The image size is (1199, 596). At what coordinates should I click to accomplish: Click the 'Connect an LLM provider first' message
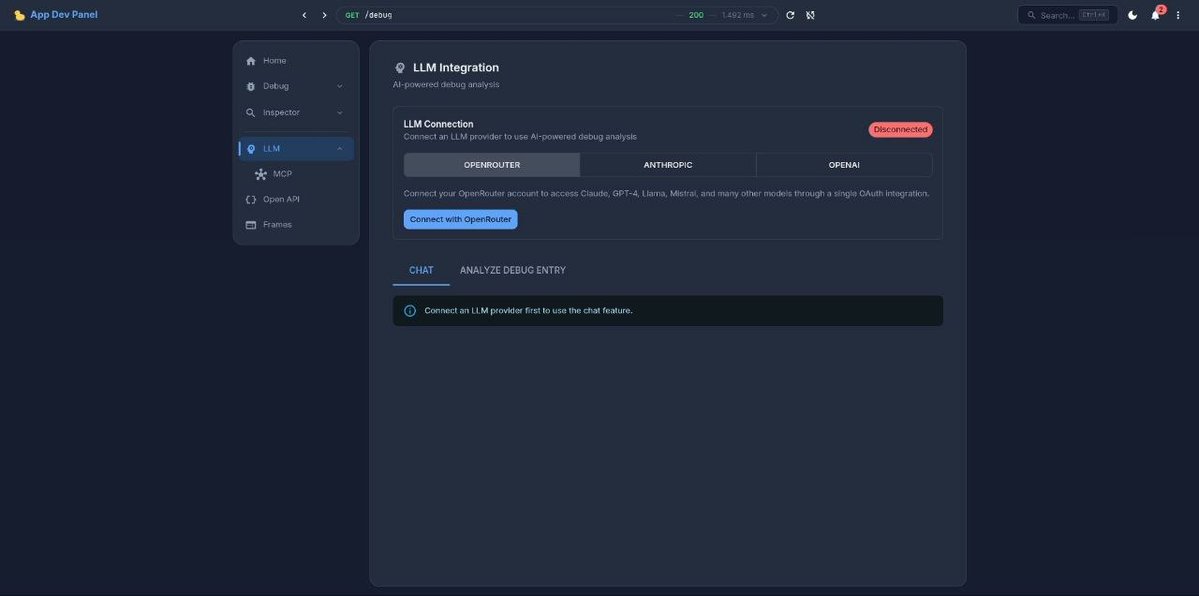[528, 311]
